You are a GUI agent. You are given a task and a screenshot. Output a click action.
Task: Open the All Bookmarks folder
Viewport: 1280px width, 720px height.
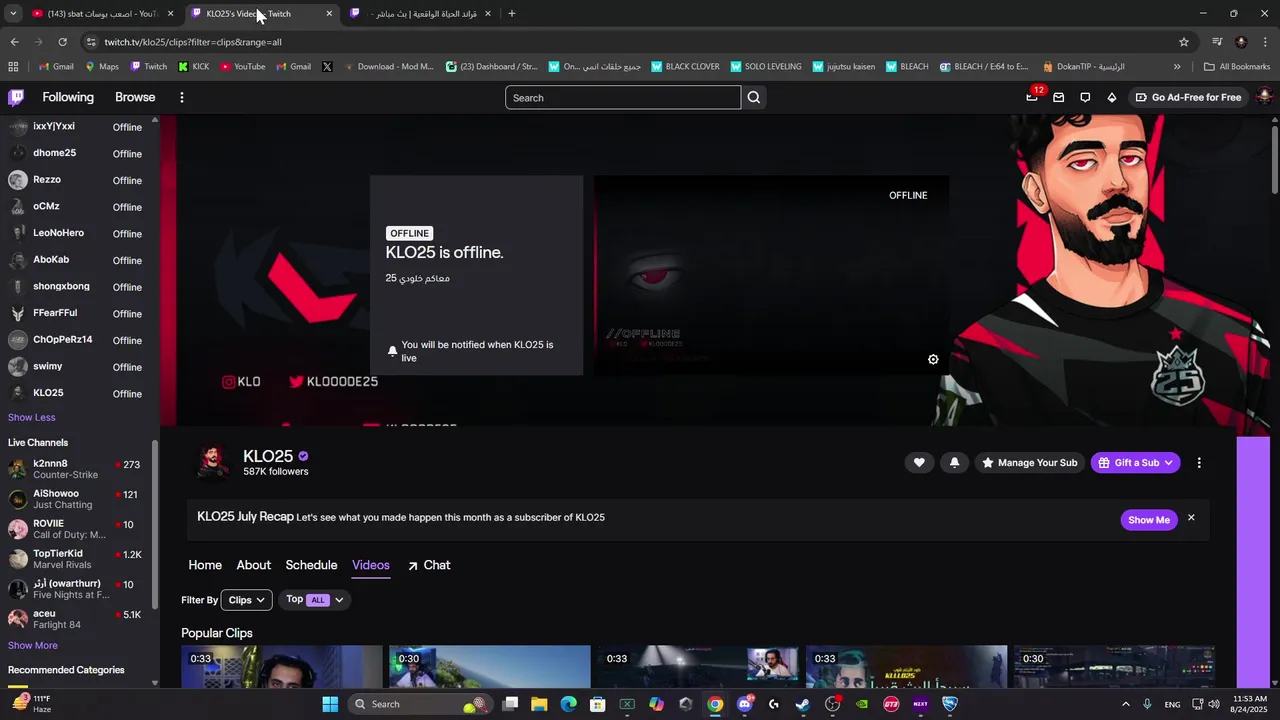(1237, 67)
